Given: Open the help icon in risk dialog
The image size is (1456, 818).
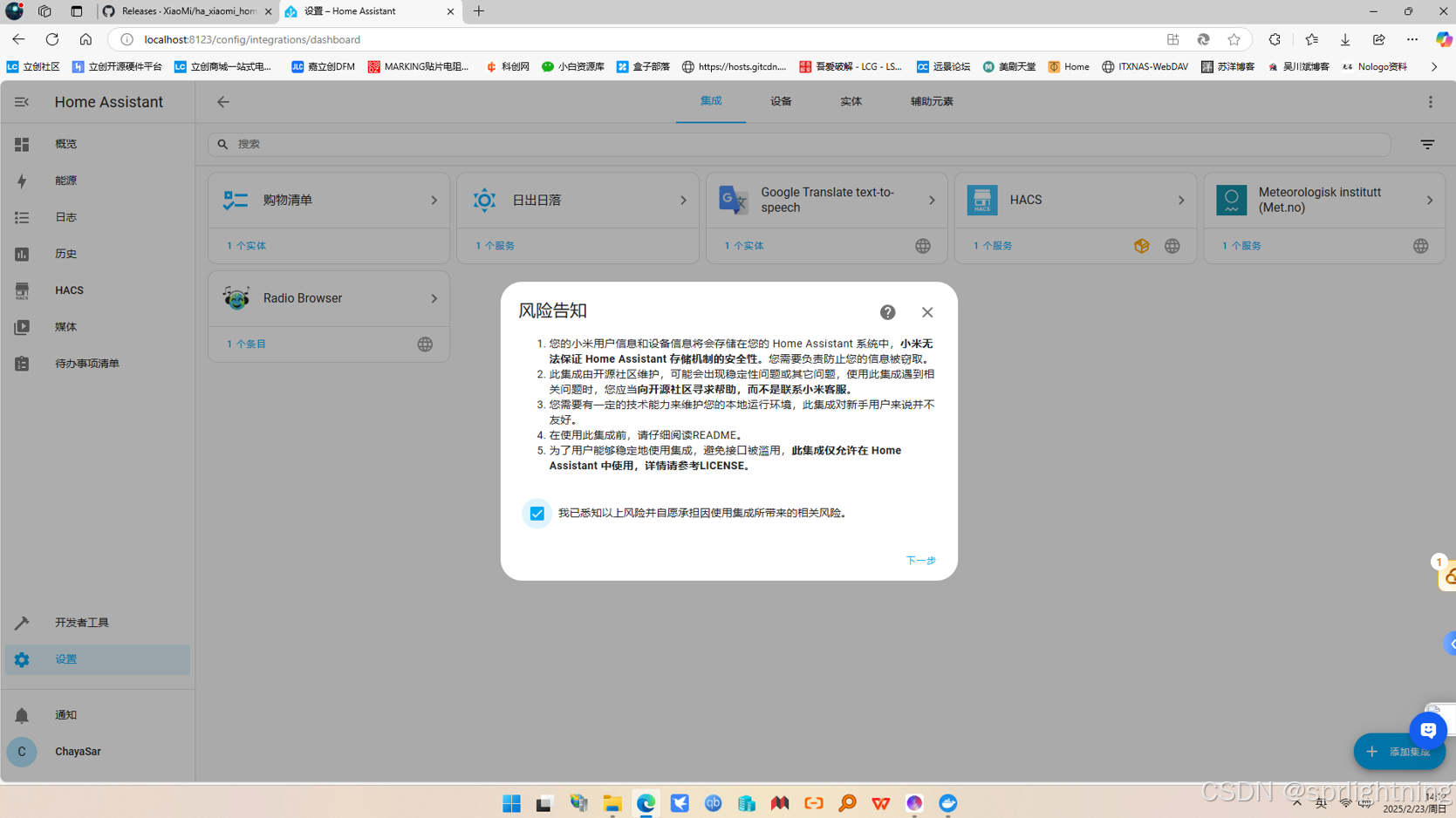Looking at the screenshot, I should click(887, 312).
